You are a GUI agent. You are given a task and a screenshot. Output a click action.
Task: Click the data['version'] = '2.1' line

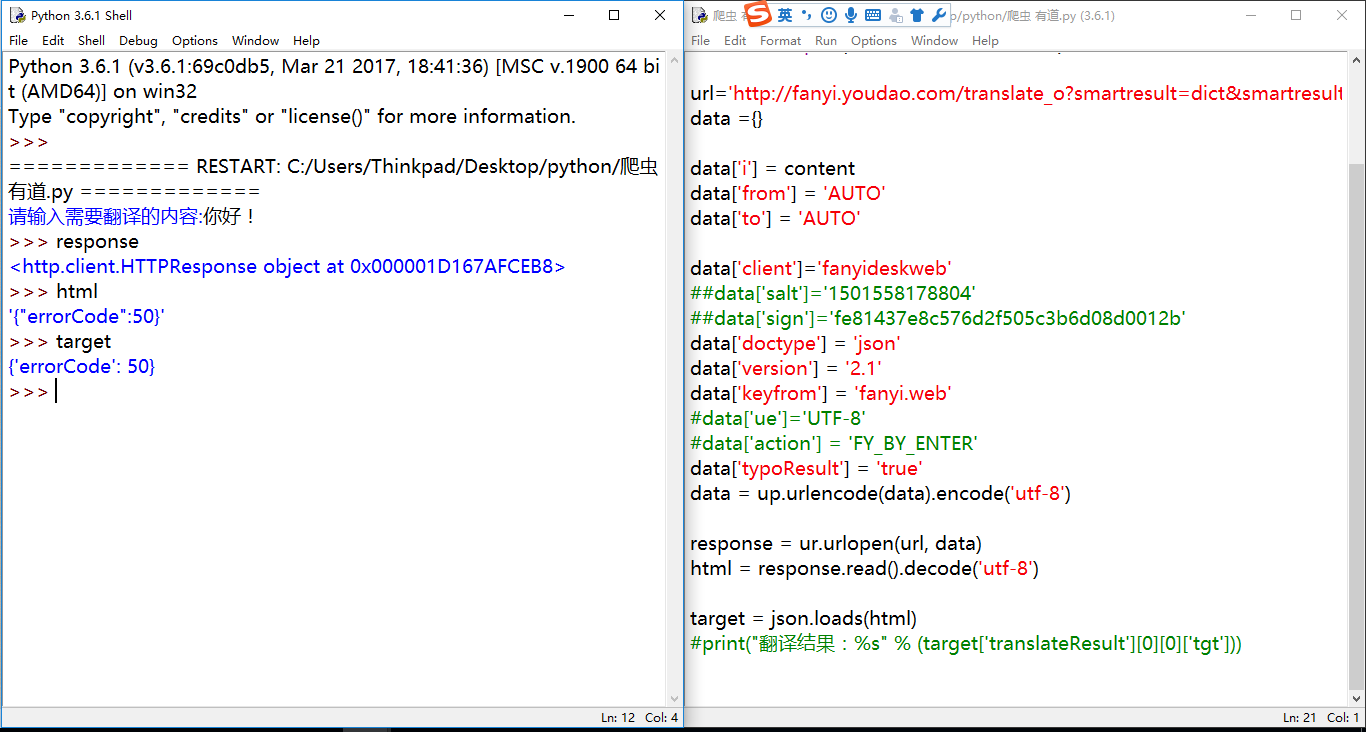[x=786, y=368]
